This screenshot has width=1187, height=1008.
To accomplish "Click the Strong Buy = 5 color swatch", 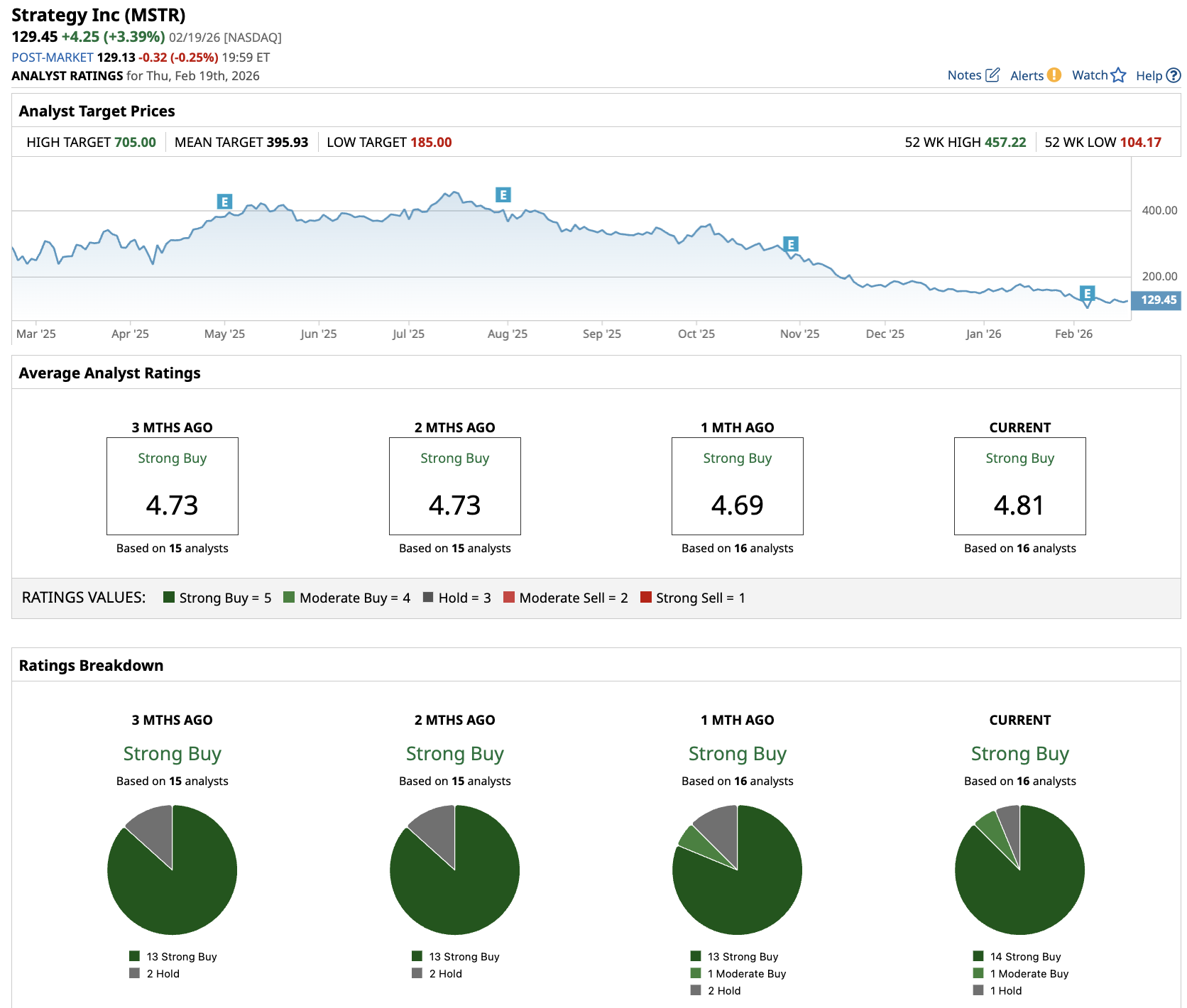I will 169,597.
